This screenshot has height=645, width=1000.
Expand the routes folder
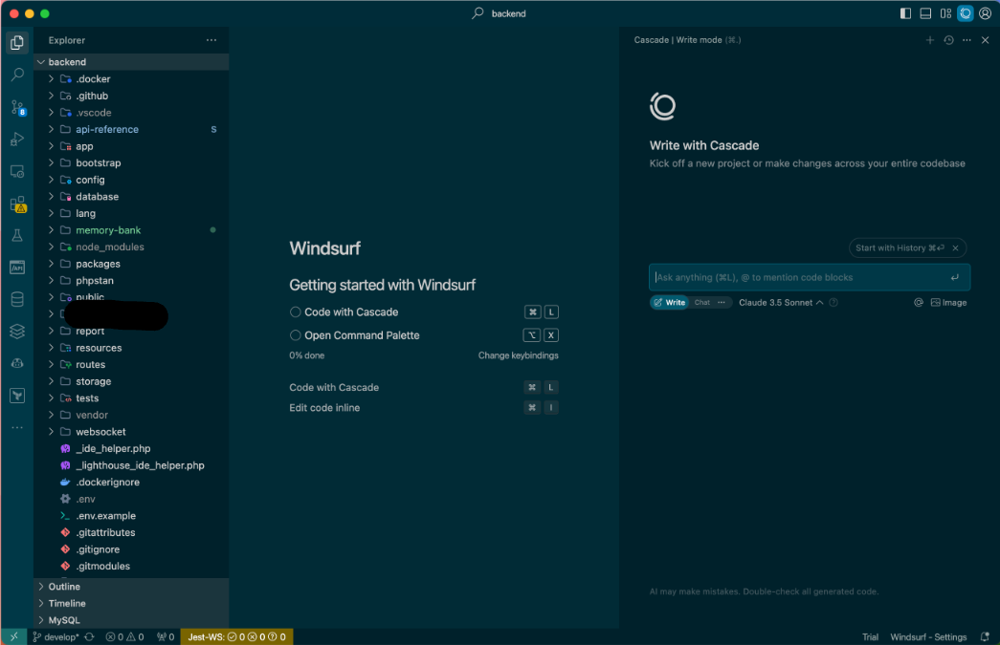point(131,365)
